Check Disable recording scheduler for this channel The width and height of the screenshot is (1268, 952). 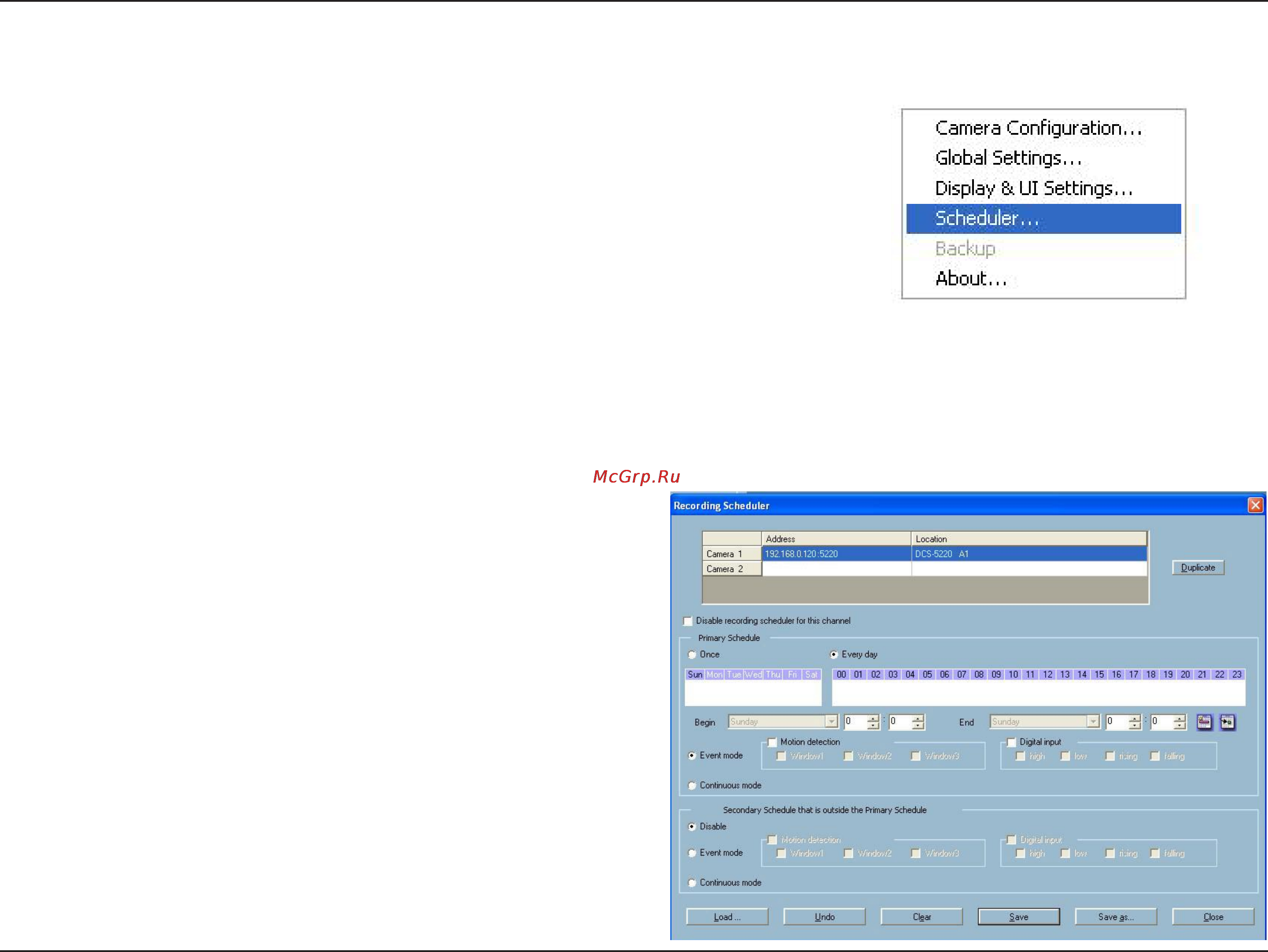click(x=688, y=621)
